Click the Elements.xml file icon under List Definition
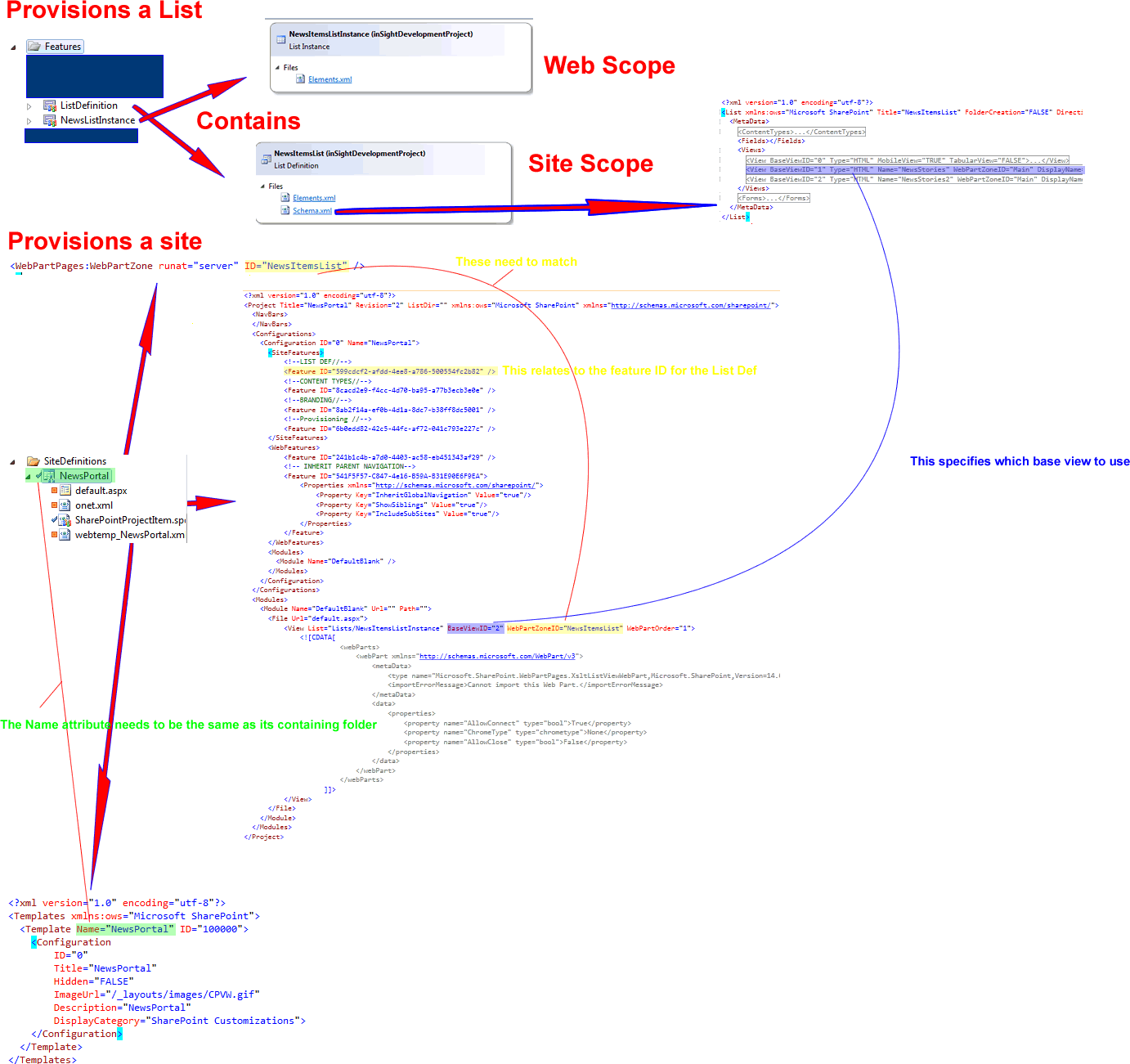The height and width of the screenshot is (1064, 1130). [x=285, y=198]
